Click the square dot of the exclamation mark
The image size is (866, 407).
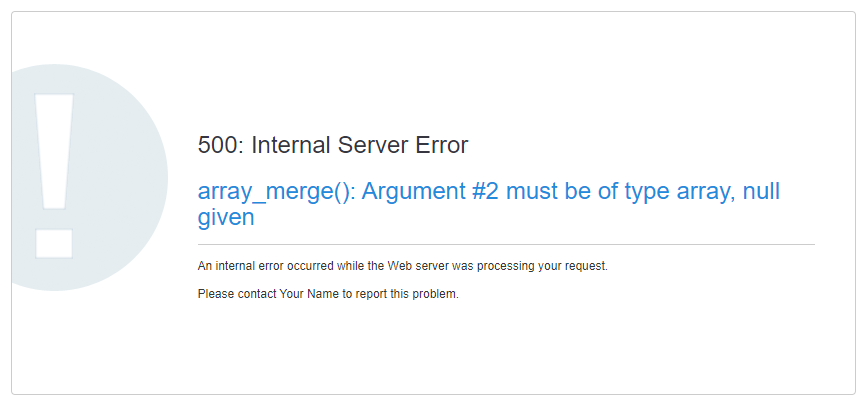click(x=54, y=244)
